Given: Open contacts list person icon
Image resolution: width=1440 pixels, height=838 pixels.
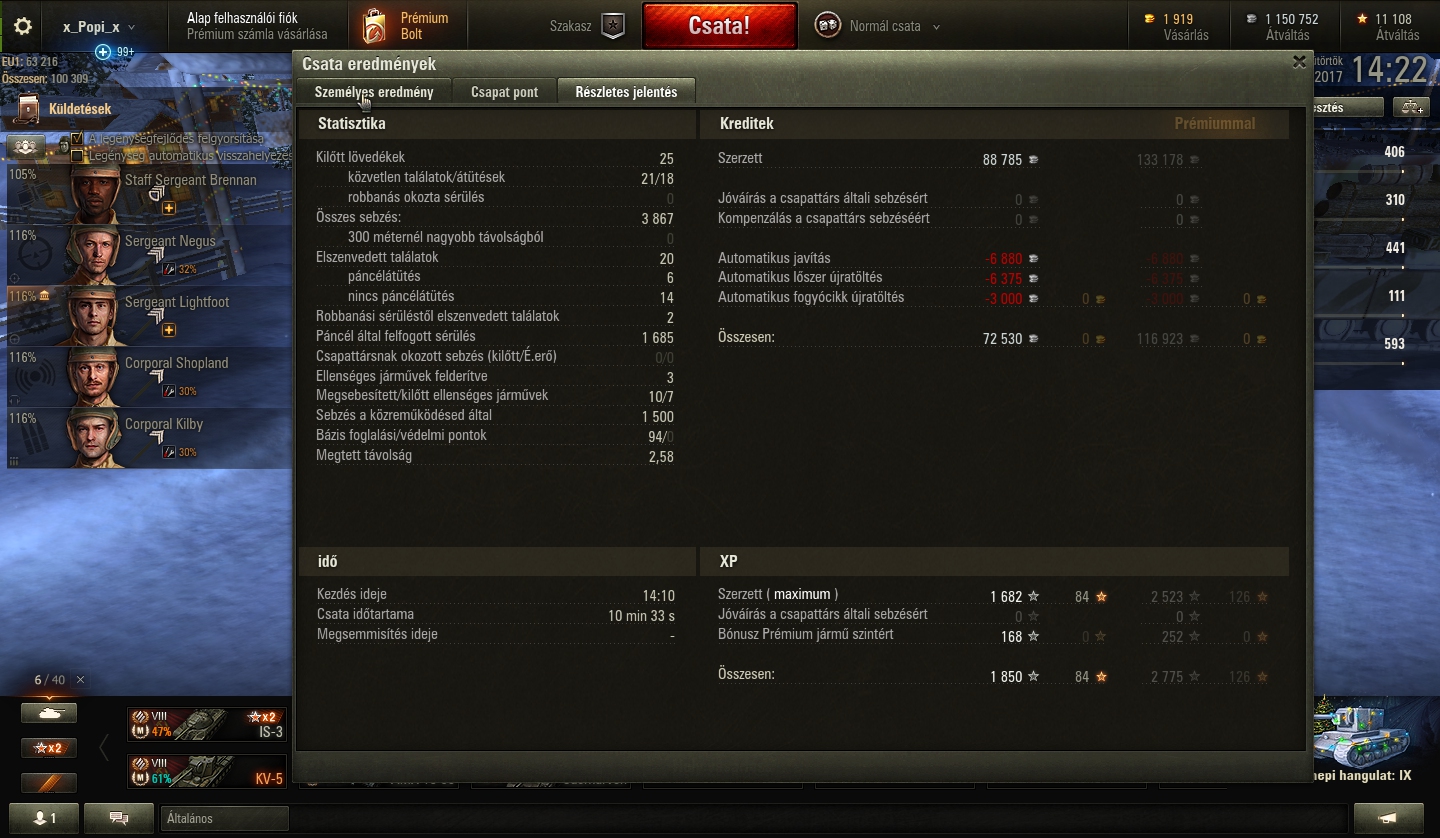Looking at the screenshot, I should coord(41,818).
